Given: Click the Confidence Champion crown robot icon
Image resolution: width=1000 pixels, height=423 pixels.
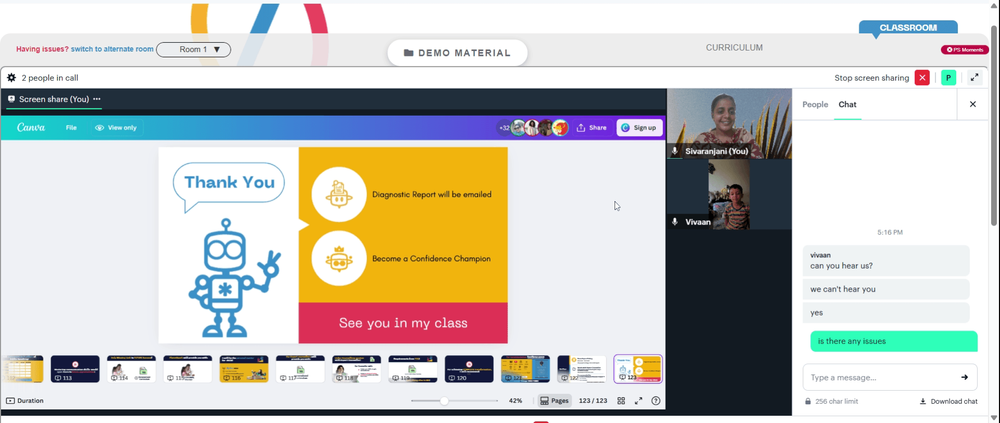Looking at the screenshot, I should coord(339,258).
